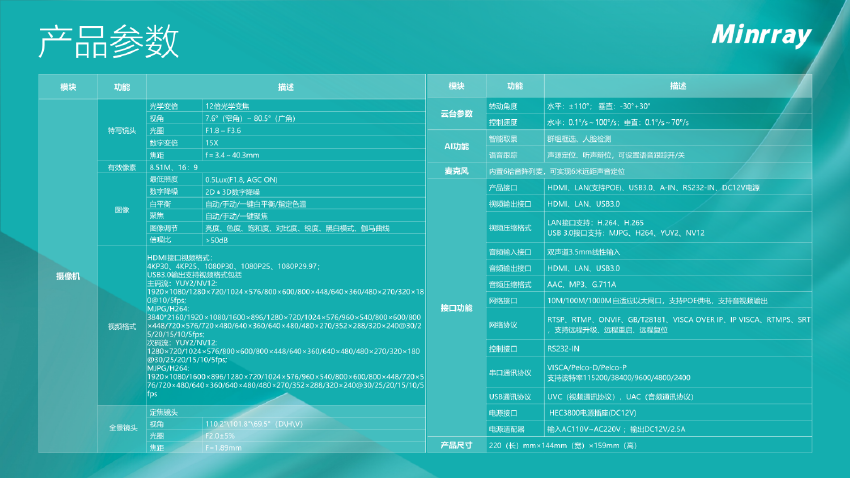
Task: Click the 有效像素 row label
Action: click(121, 167)
